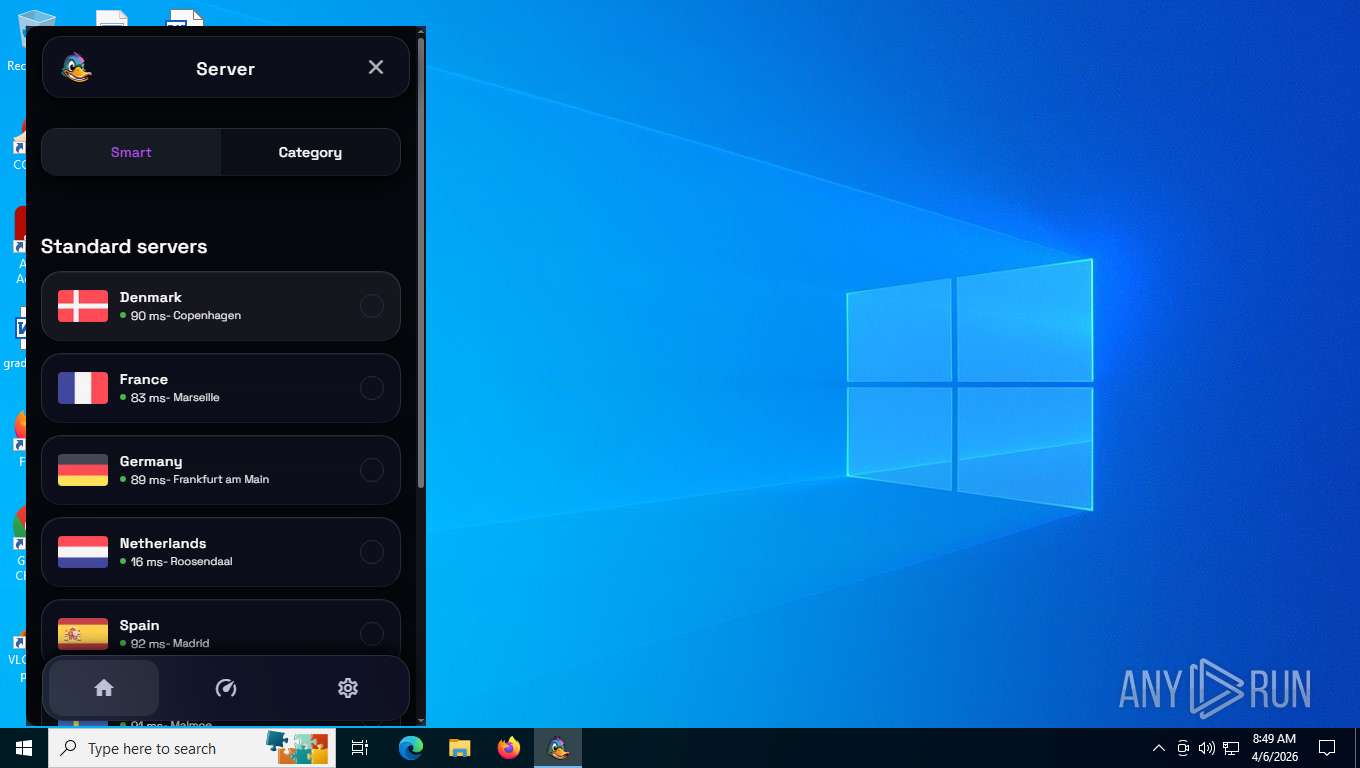Click "83 ms- Marseille" latency text
Image resolution: width=1360 pixels, height=768 pixels.
tap(175, 398)
